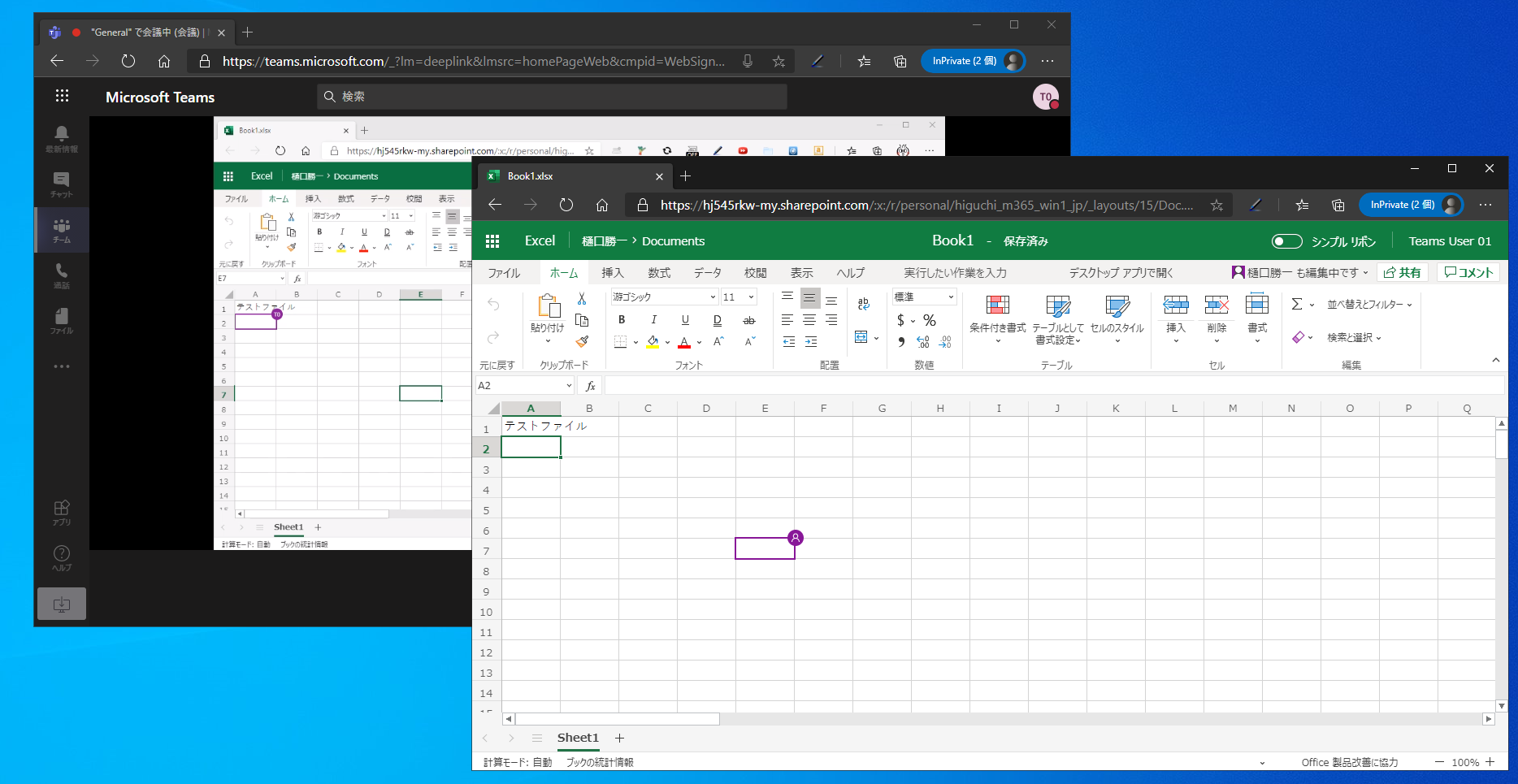Image resolution: width=1518 pixels, height=784 pixels.
Task: Open チーム in Teams sidebar
Action: point(62,231)
